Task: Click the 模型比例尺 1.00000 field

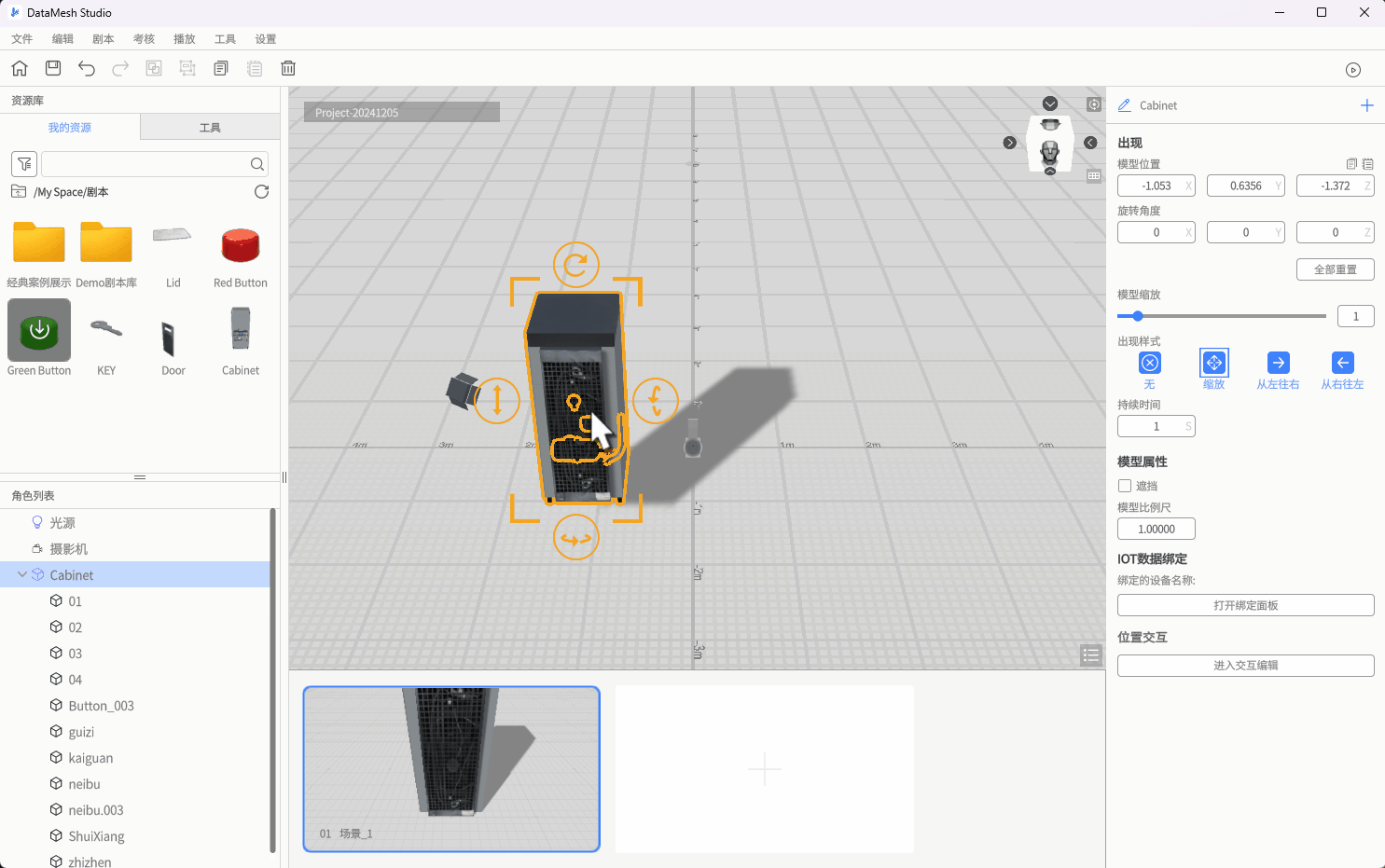Action: pyautogui.click(x=1156, y=529)
